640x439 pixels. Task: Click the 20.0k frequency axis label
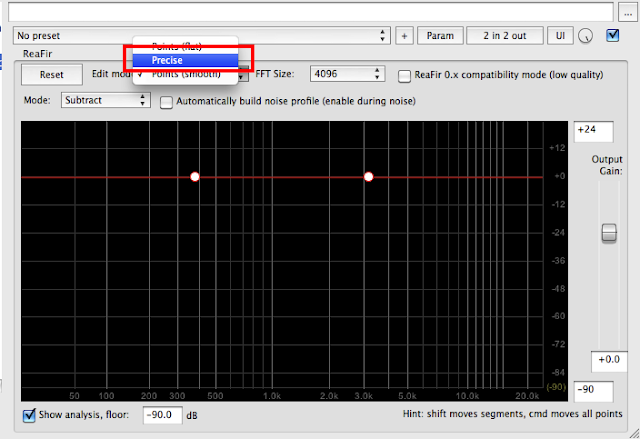pyautogui.click(x=527, y=396)
